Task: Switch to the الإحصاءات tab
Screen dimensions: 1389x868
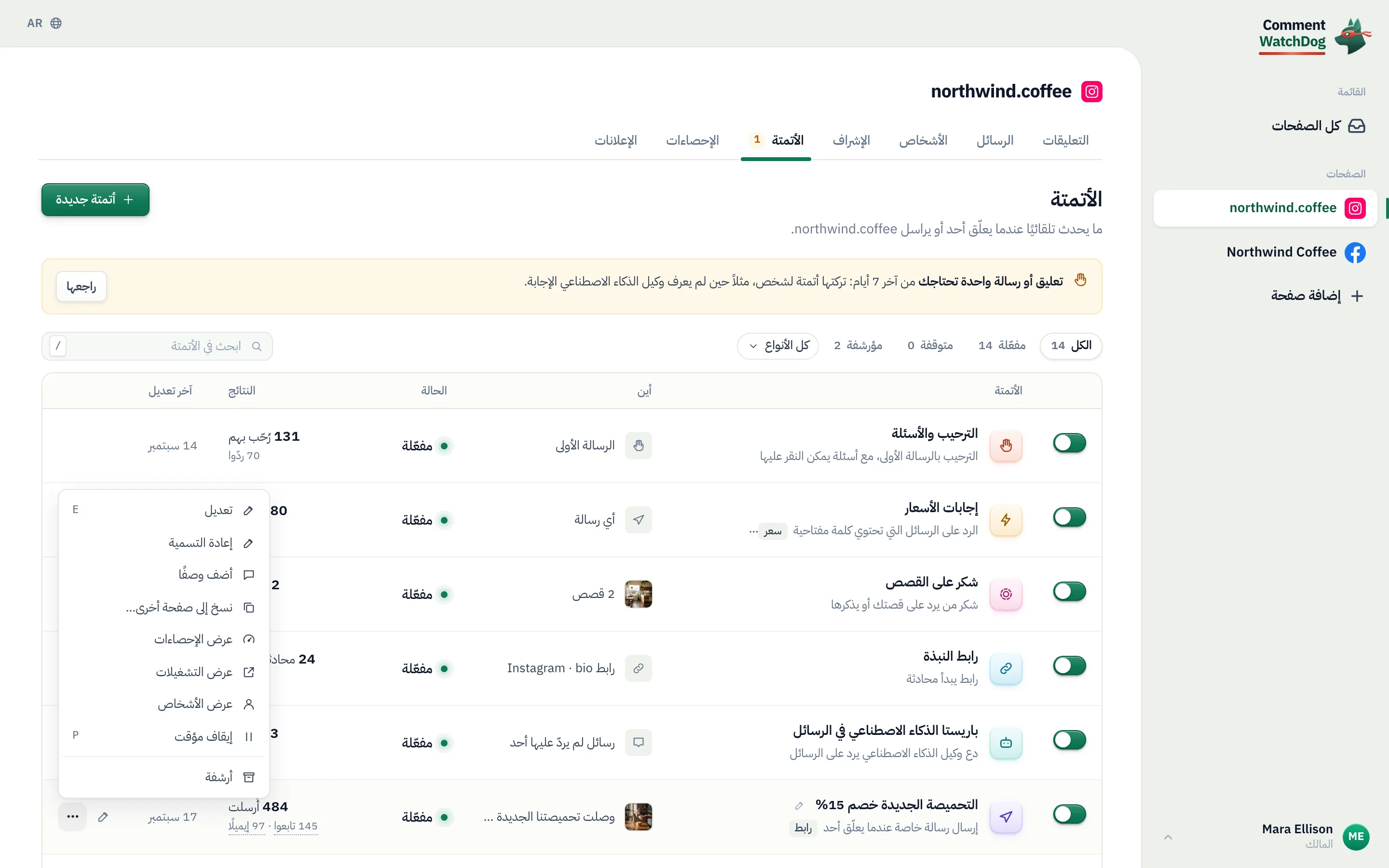Action: point(692,140)
